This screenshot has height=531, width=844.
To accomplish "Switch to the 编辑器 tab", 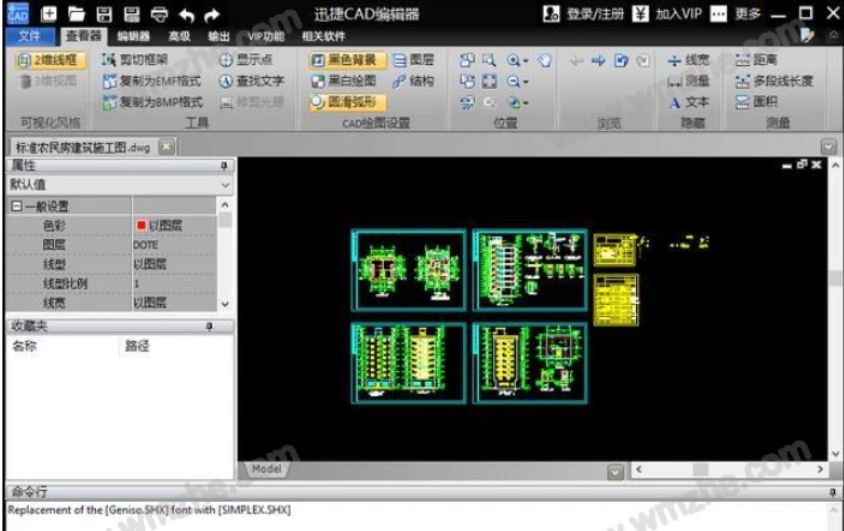I will [x=133, y=37].
